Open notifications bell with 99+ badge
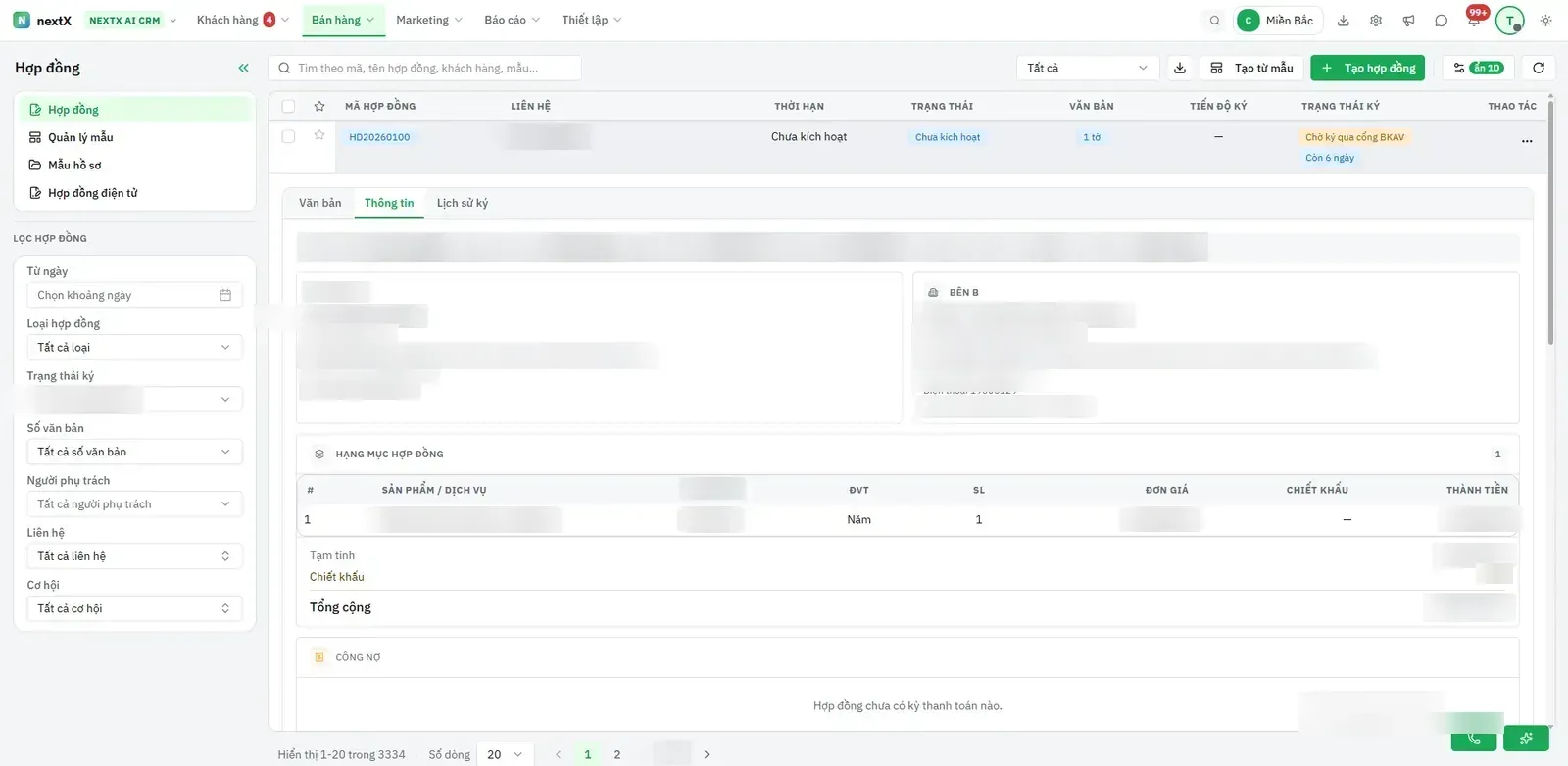 pyautogui.click(x=1474, y=20)
